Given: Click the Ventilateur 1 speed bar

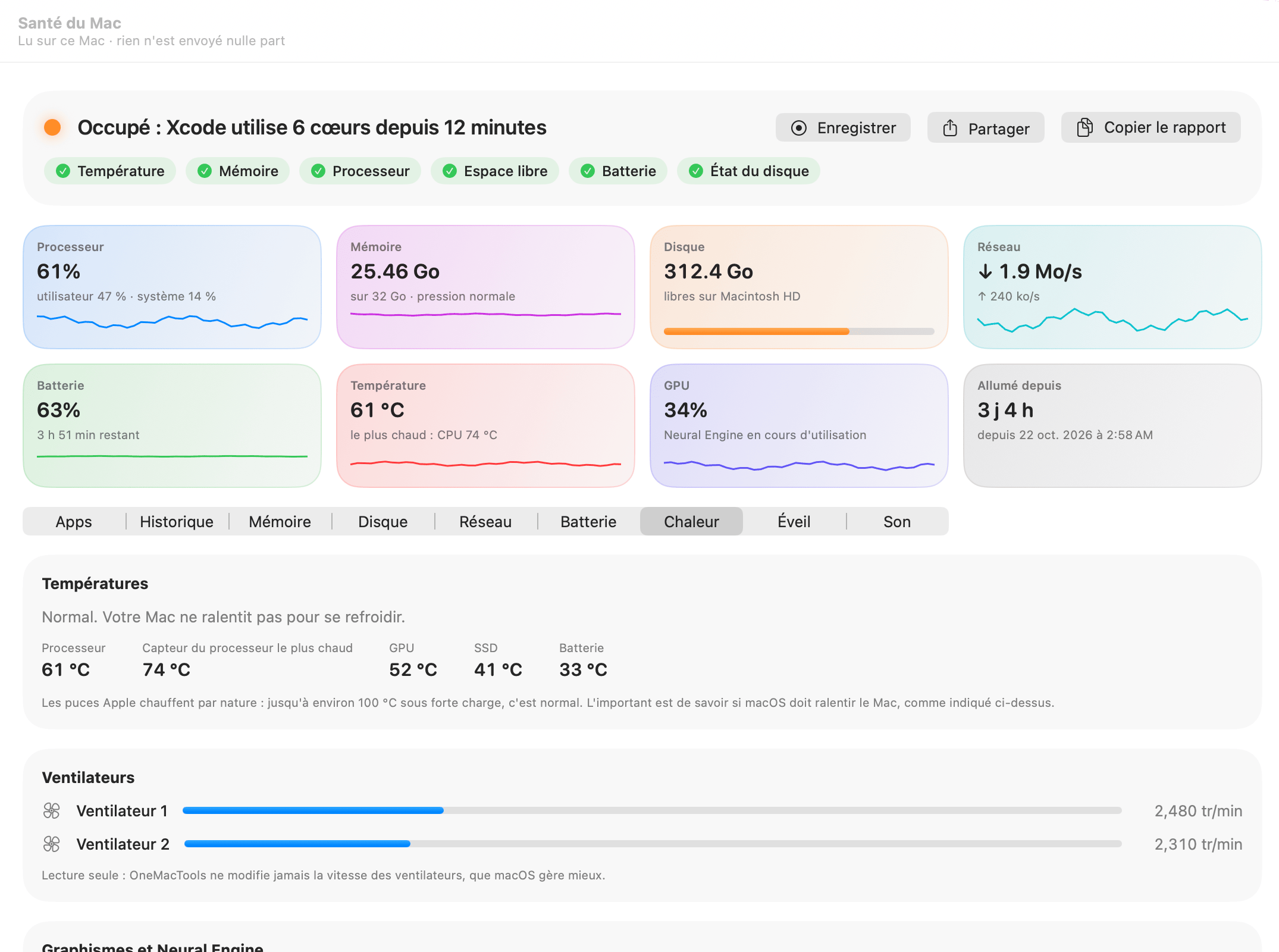Looking at the screenshot, I should tap(652, 810).
